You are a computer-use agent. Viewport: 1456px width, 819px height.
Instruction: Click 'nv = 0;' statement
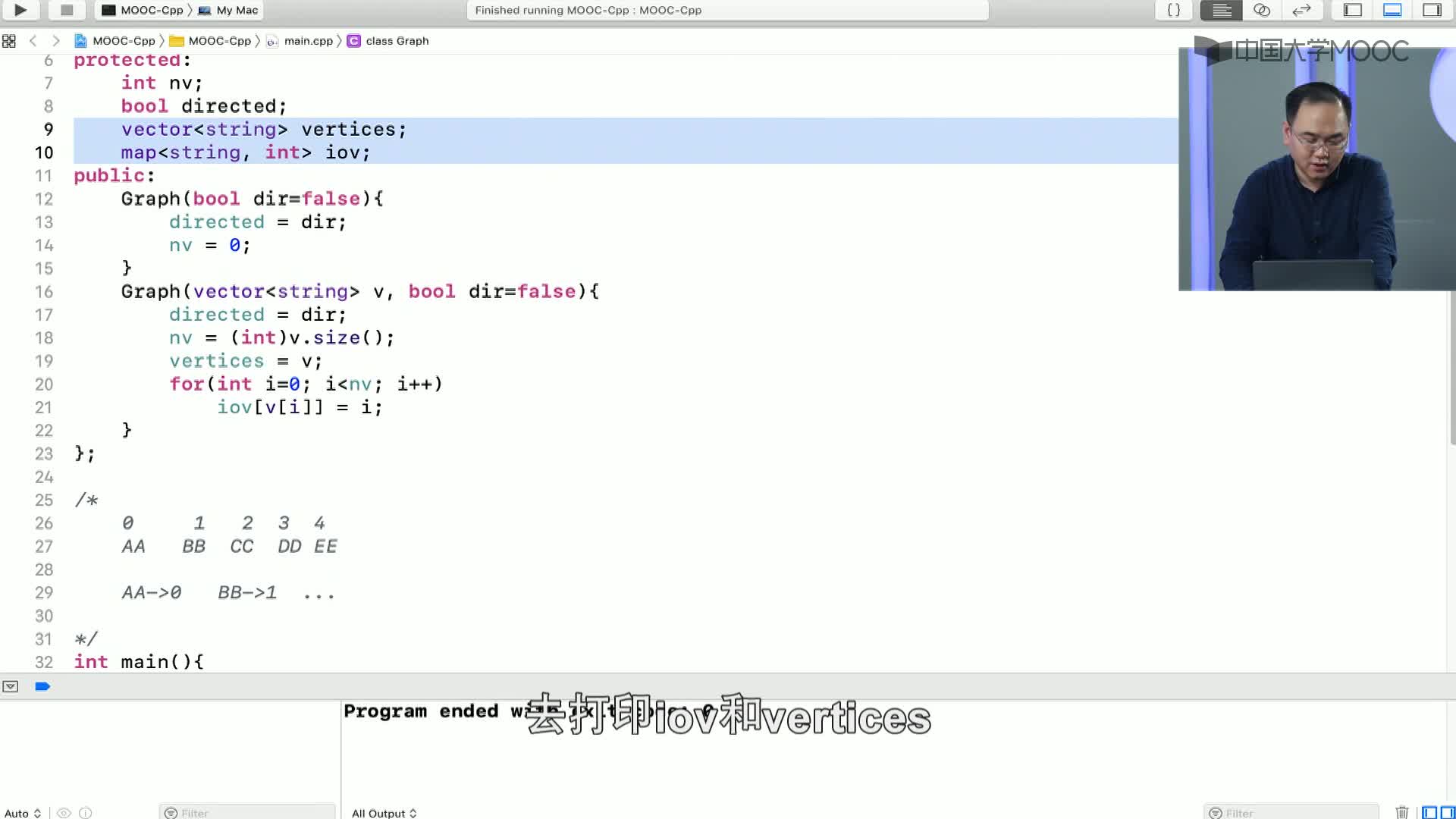[x=209, y=246]
